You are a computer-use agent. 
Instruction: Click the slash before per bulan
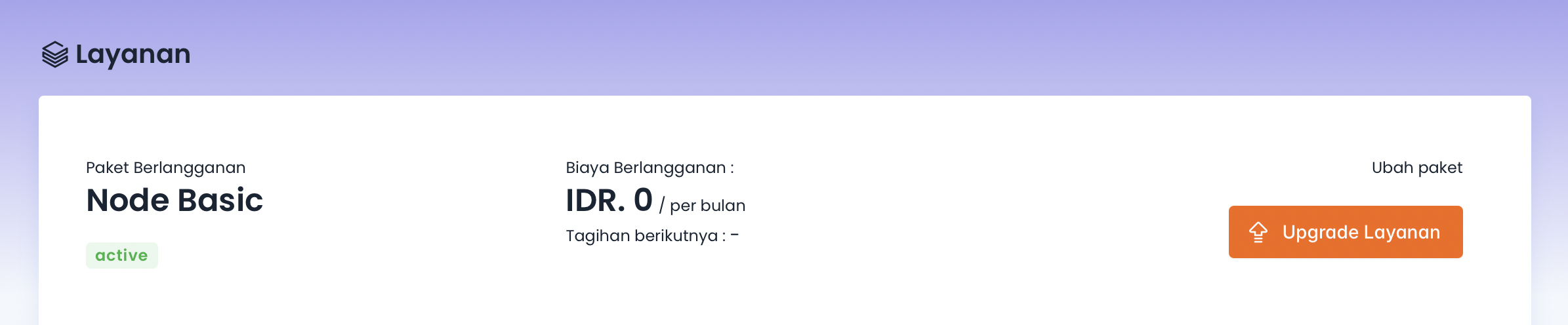662,206
